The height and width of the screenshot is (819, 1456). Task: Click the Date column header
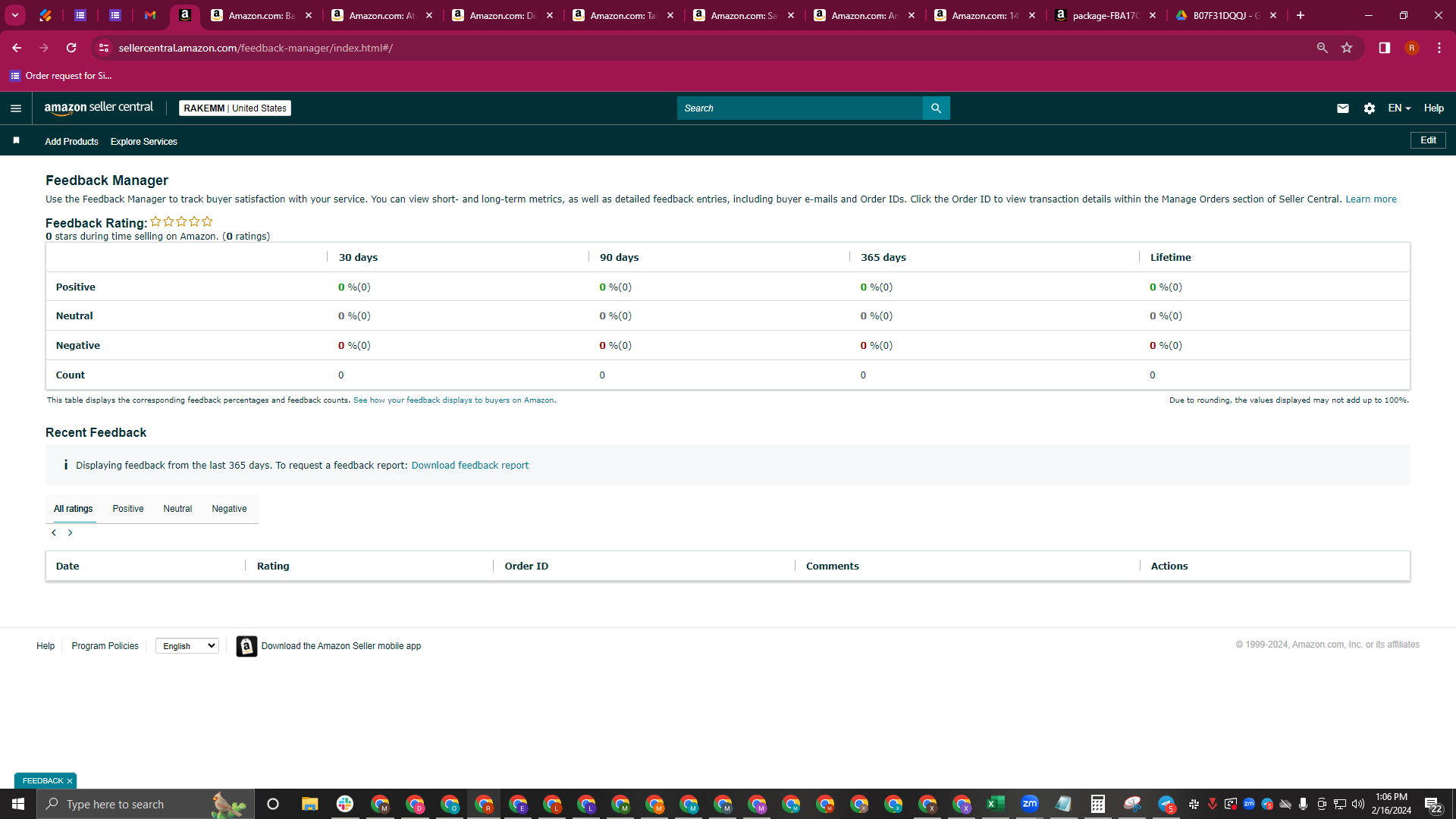(x=67, y=566)
